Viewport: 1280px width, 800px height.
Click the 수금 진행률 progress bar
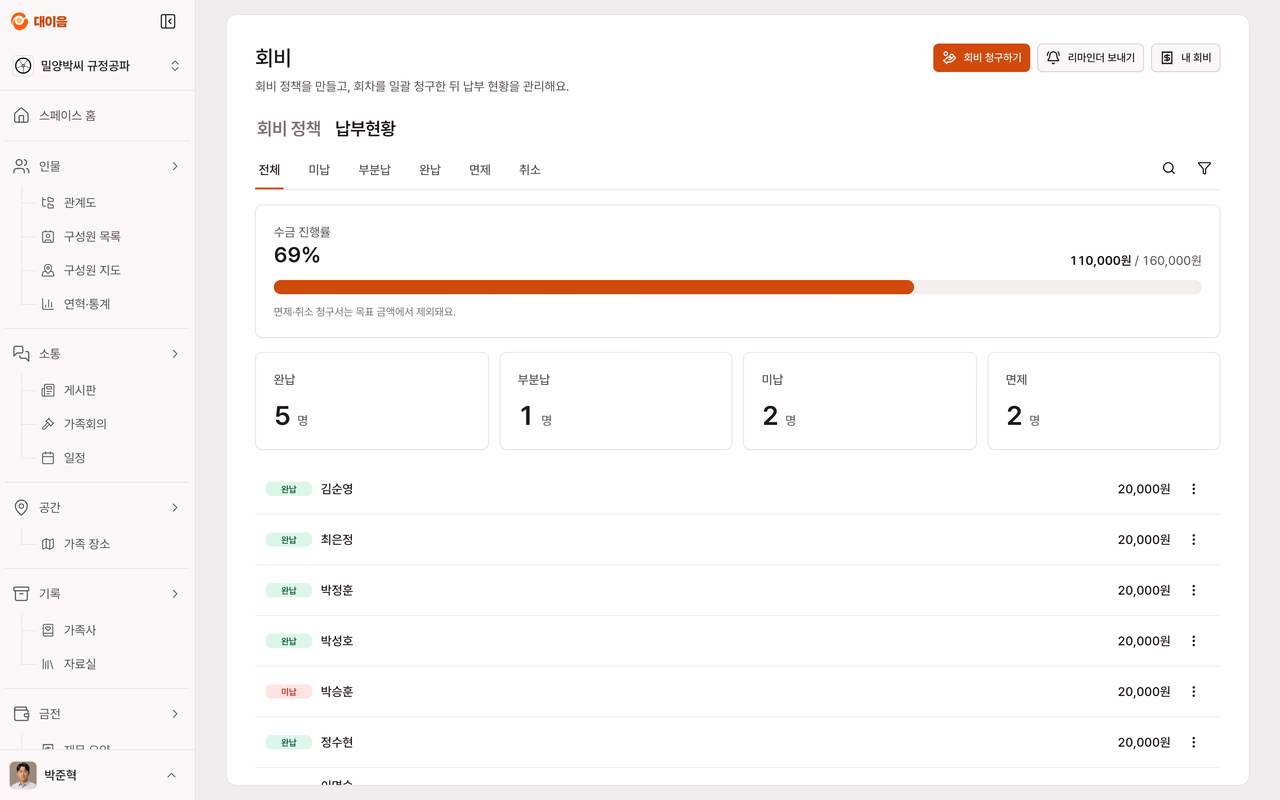tap(738, 287)
